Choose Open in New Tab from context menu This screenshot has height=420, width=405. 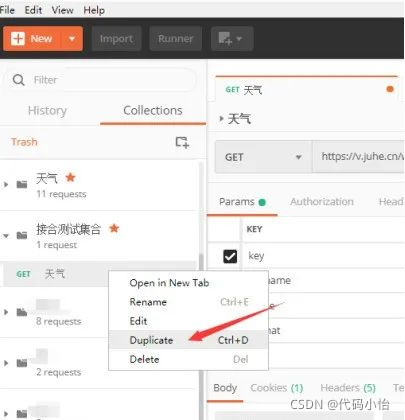coord(189,283)
